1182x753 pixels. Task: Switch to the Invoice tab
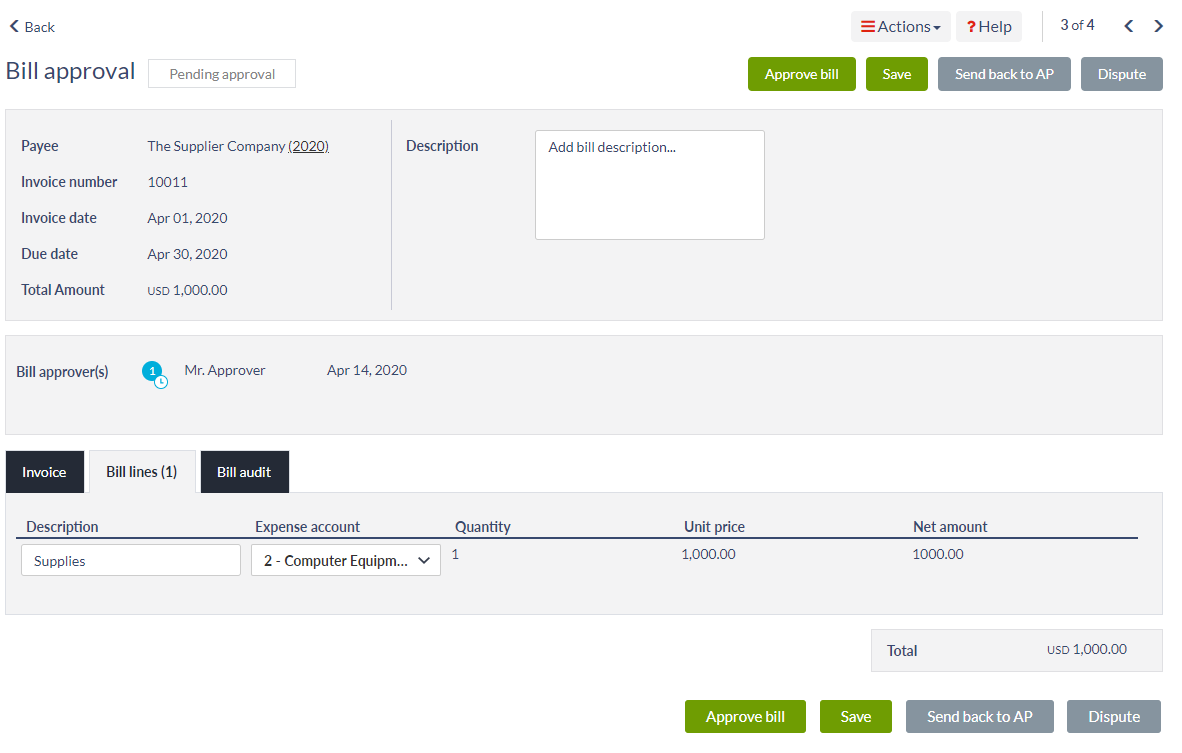click(44, 471)
